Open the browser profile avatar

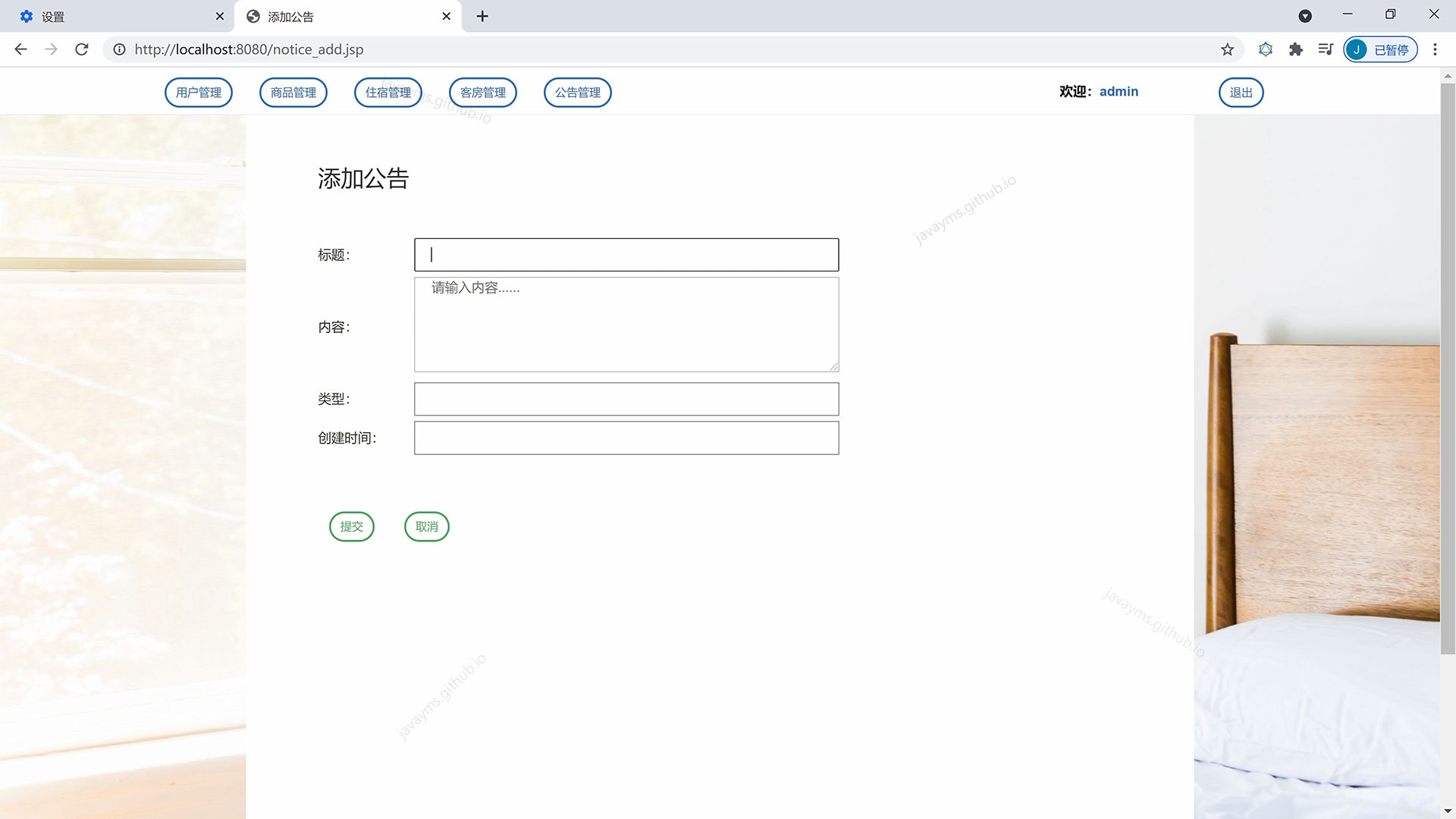(1357, 49)
